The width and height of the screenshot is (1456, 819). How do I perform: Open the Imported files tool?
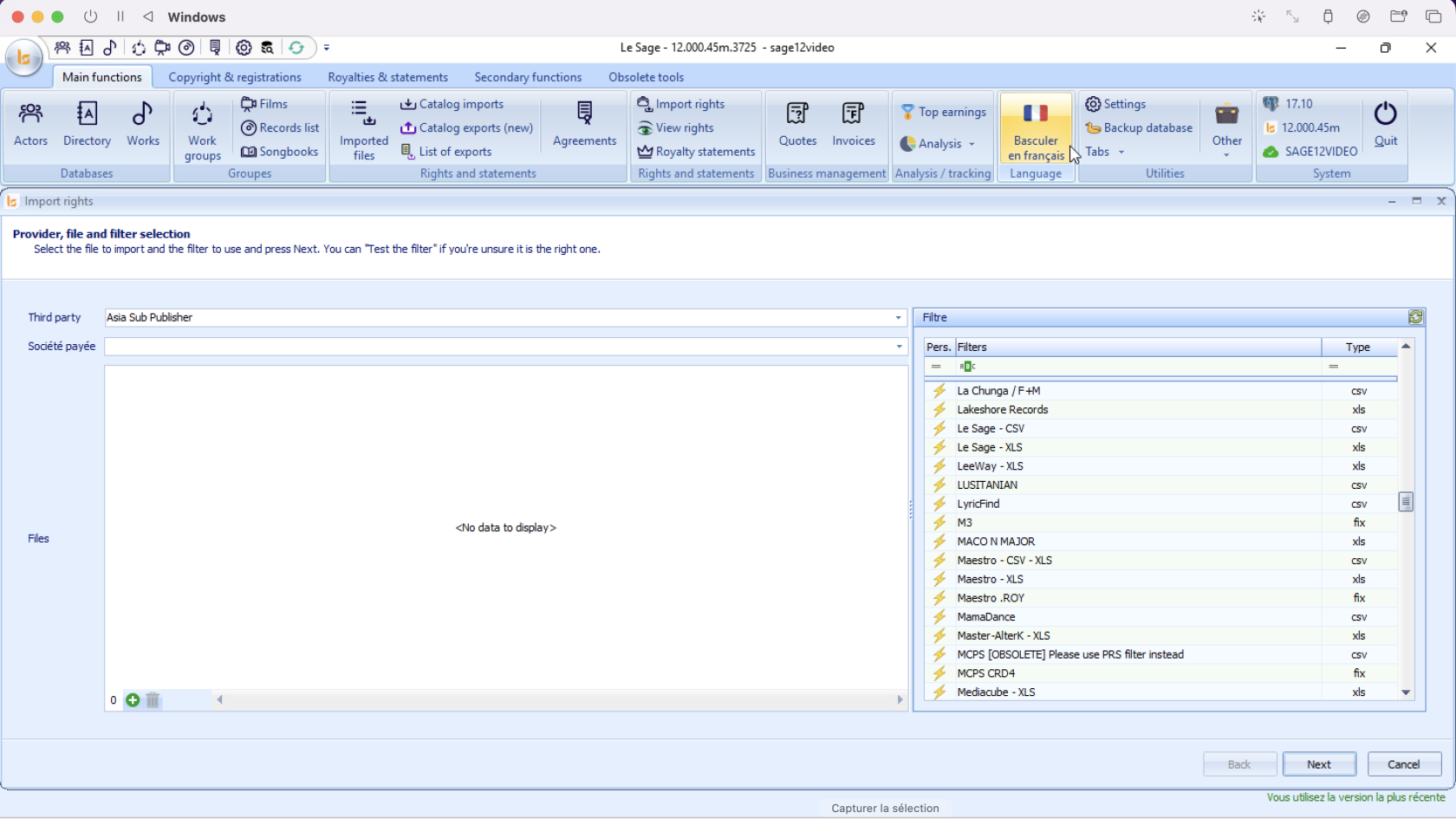tap(364, 131)
